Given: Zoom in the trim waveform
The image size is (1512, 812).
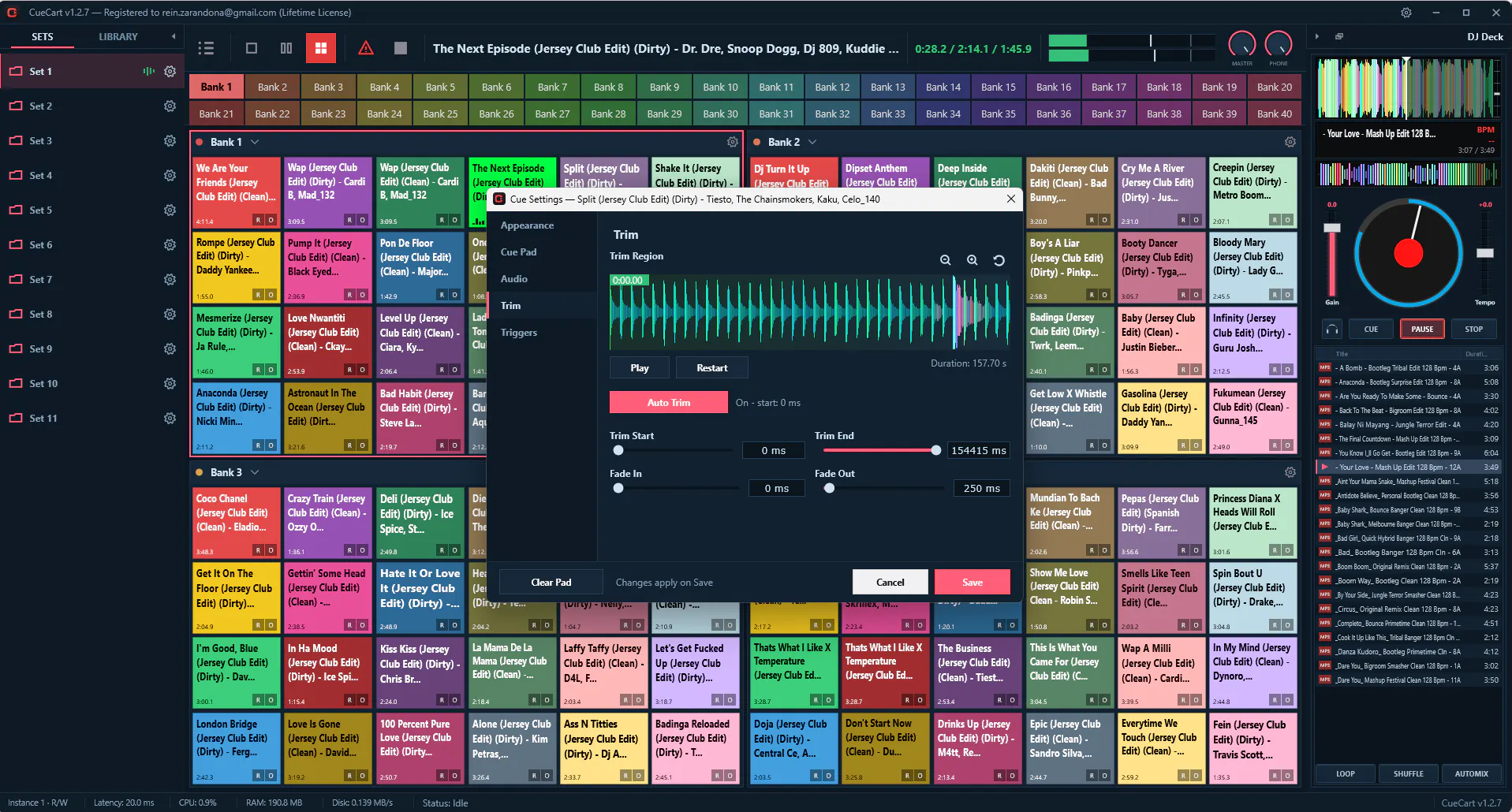Looking at the screenshot, I should pyautogui.click(x=973, y=260).
